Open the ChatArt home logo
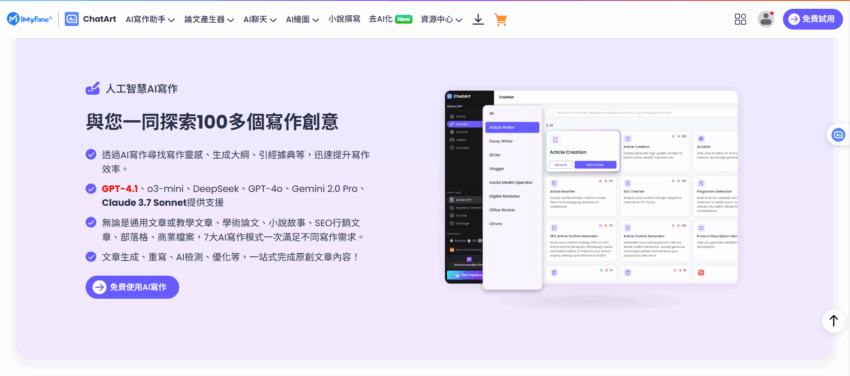 tap(91, 19)
